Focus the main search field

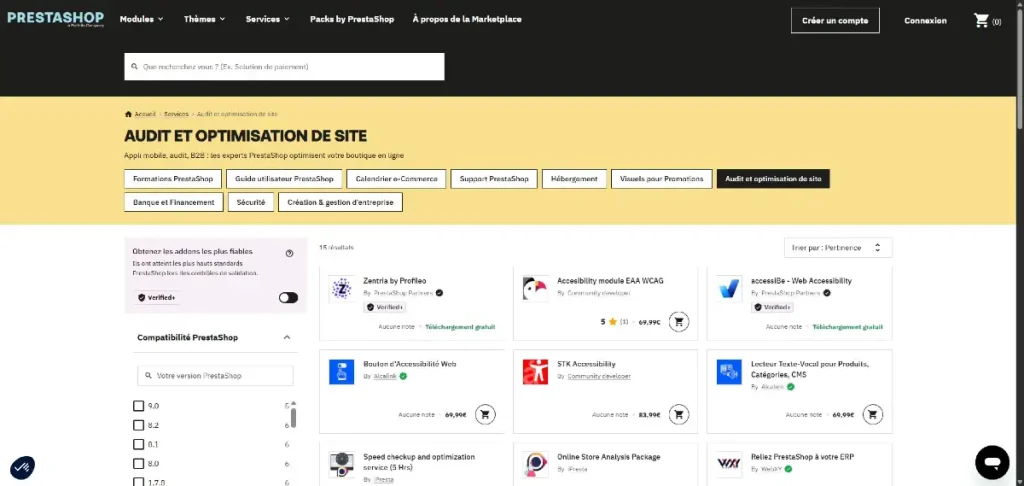[284, 67]
